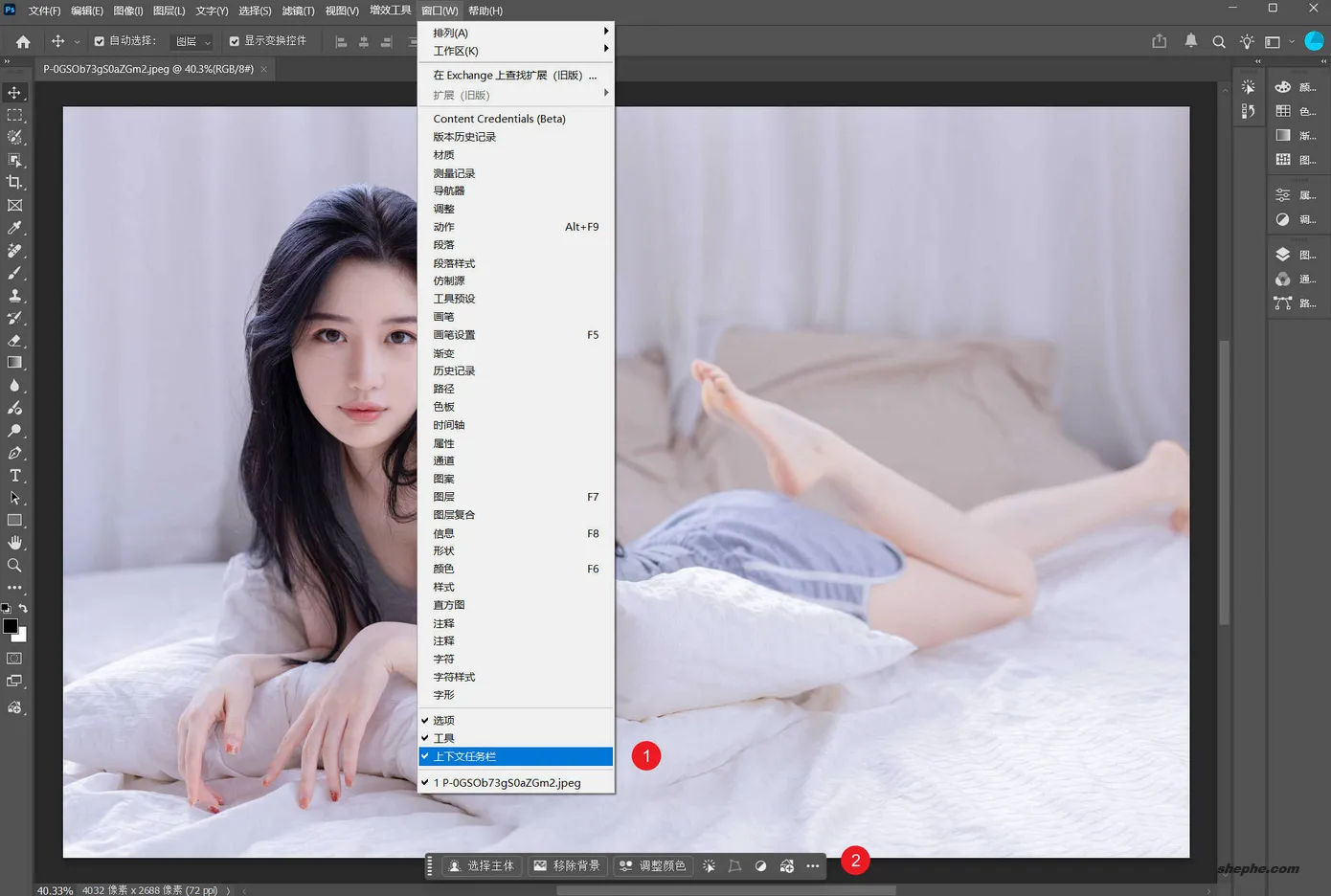
Task: Click the 调整颜色 button
Action: (652, 865)
